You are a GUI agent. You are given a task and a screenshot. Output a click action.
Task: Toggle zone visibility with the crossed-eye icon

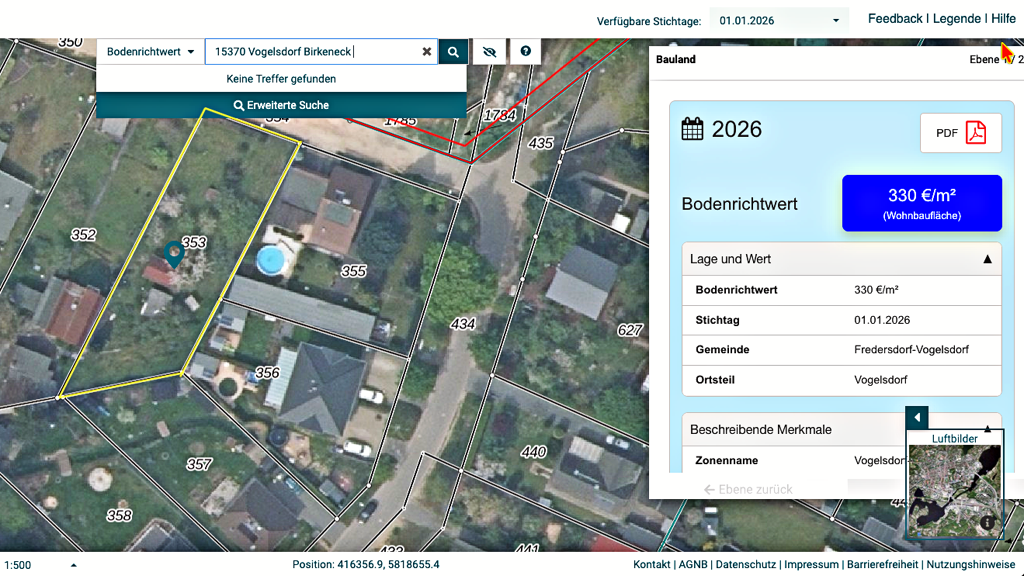coord(489,51)
